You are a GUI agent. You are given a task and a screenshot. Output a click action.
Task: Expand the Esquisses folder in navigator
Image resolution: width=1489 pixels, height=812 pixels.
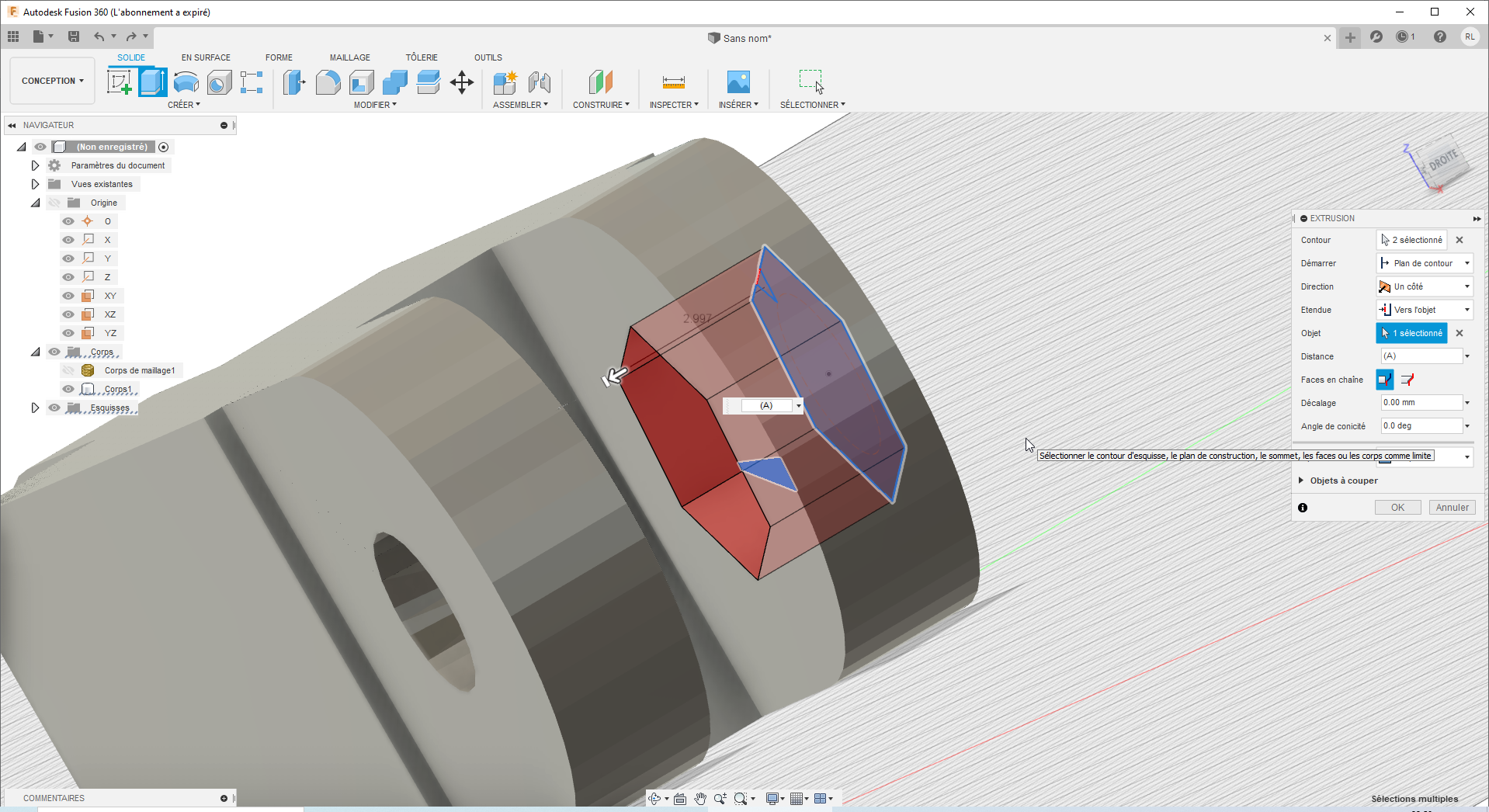tap(35, 408)
